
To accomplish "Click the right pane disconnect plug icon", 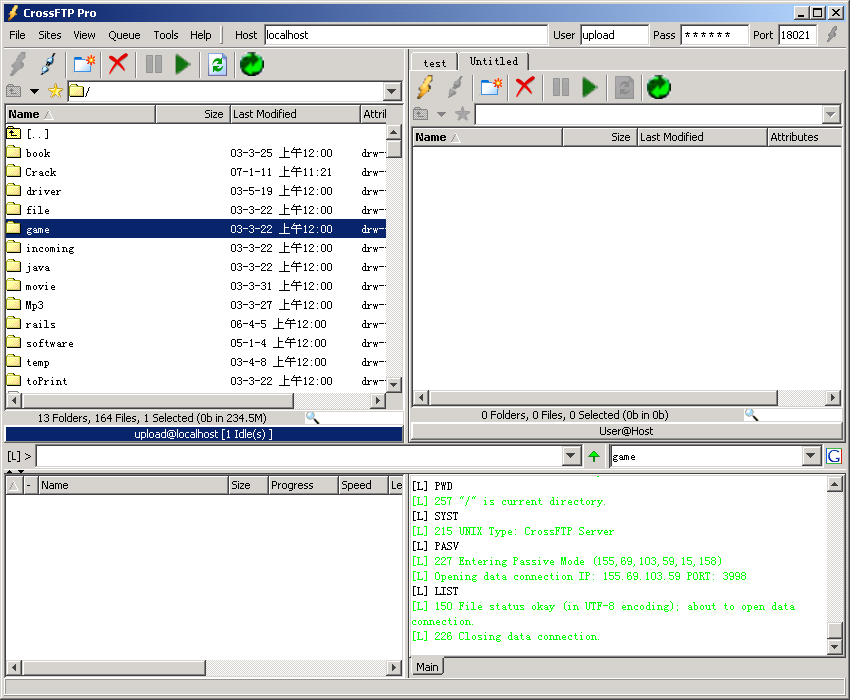I will (456, 87).
